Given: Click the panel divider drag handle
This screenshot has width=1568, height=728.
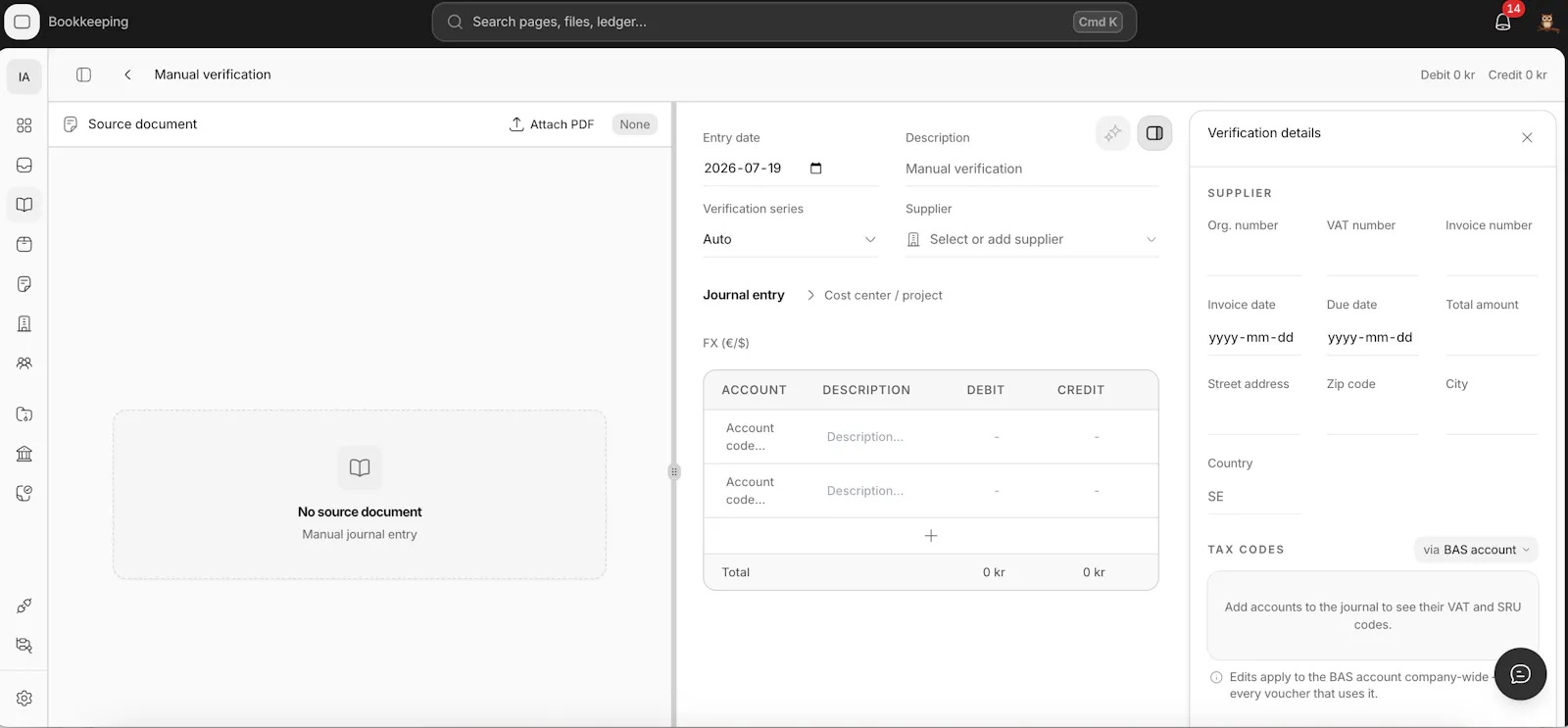Looking at the screenshot, I should click(x=674, y=472).
